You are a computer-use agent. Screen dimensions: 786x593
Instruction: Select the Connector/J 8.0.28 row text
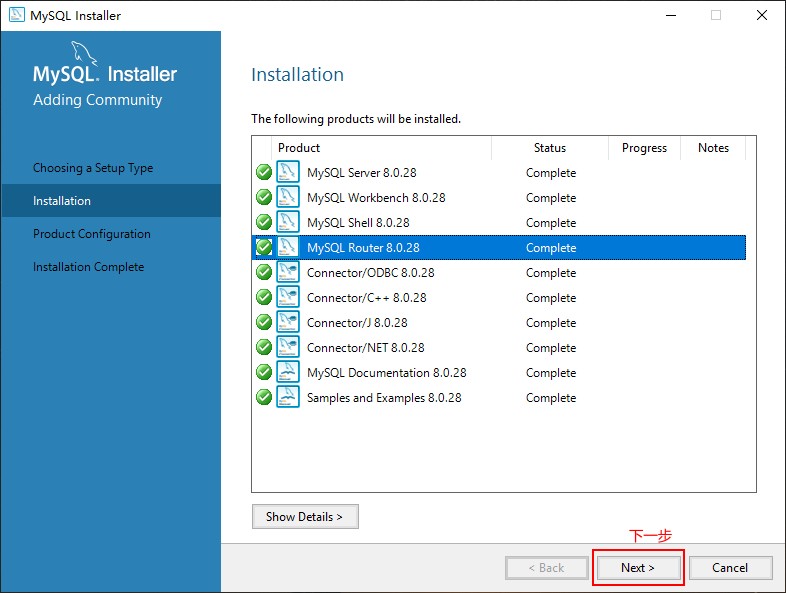click(357, 323)
